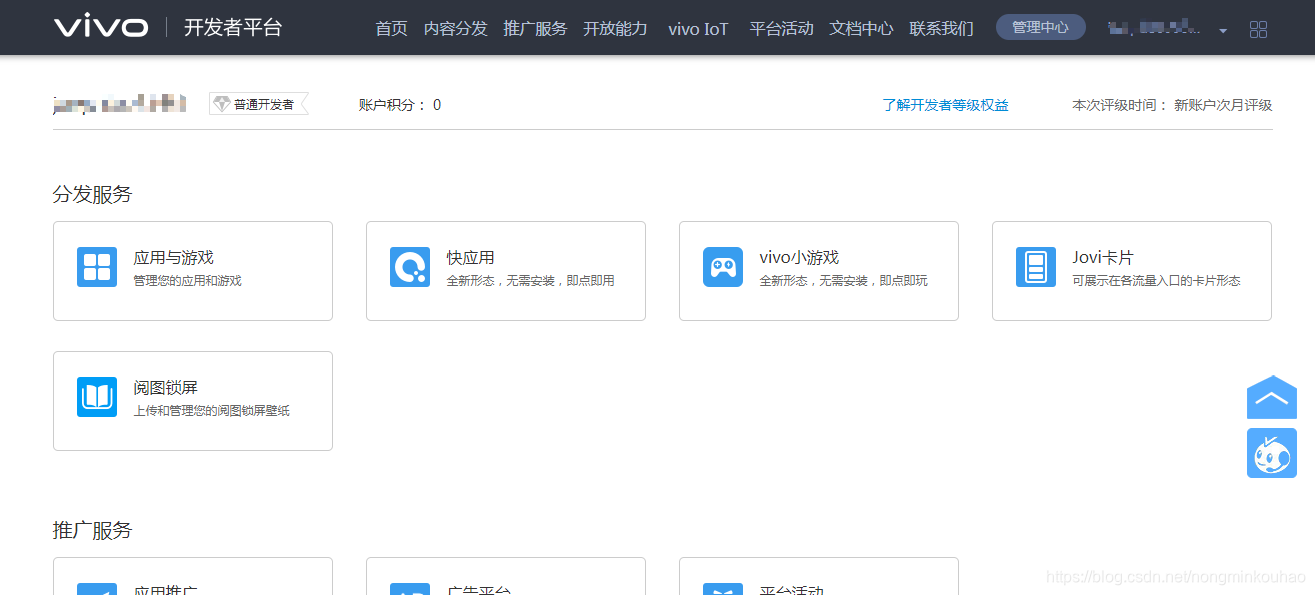Click the 普通开发者 label text
Screen dimensions: 1315x595
[264, 104]
